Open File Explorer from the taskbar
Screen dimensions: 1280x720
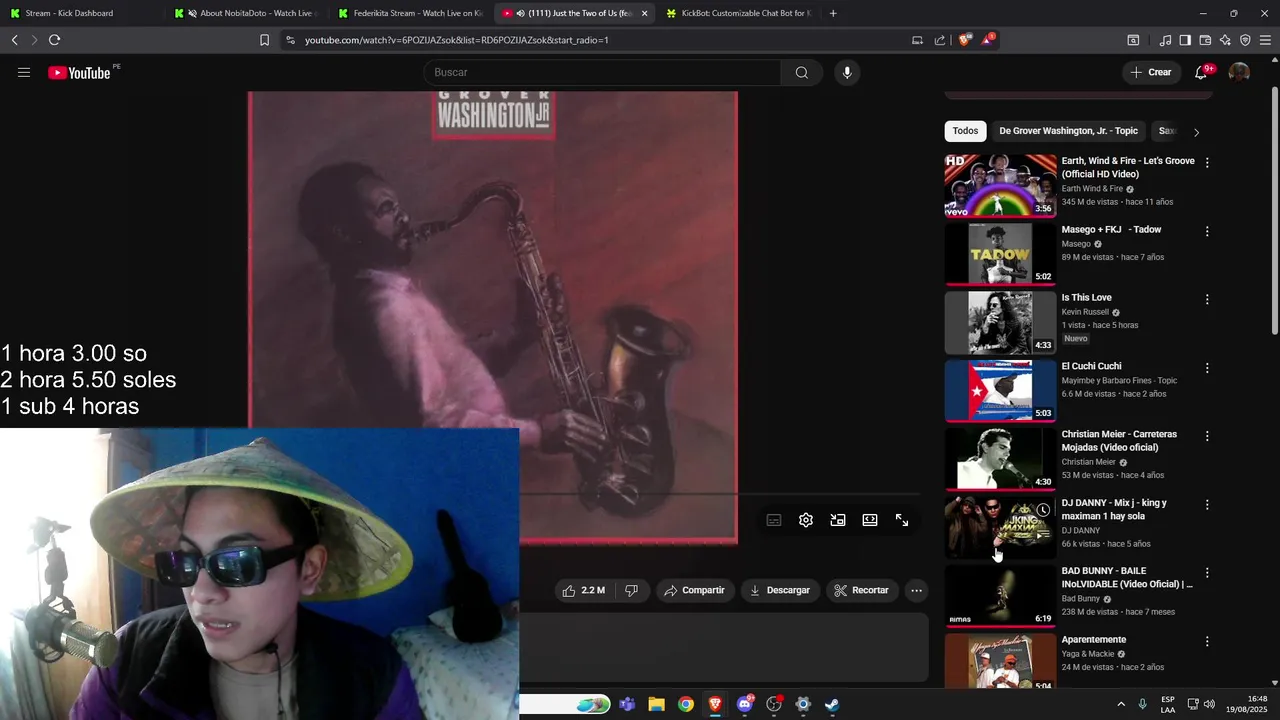pyautogui.click(x=656, y=704)
